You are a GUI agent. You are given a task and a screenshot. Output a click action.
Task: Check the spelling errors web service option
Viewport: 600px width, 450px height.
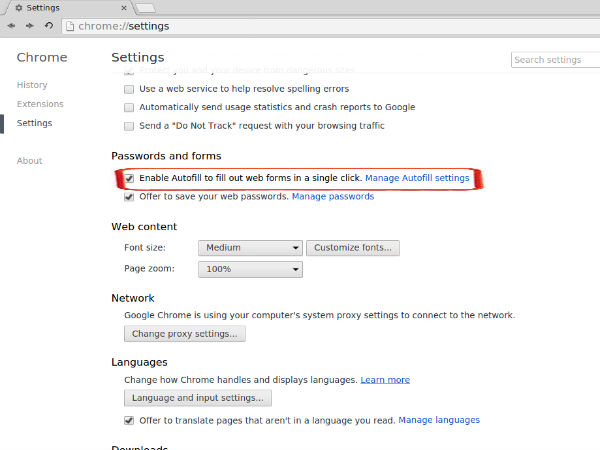(129, 89)
